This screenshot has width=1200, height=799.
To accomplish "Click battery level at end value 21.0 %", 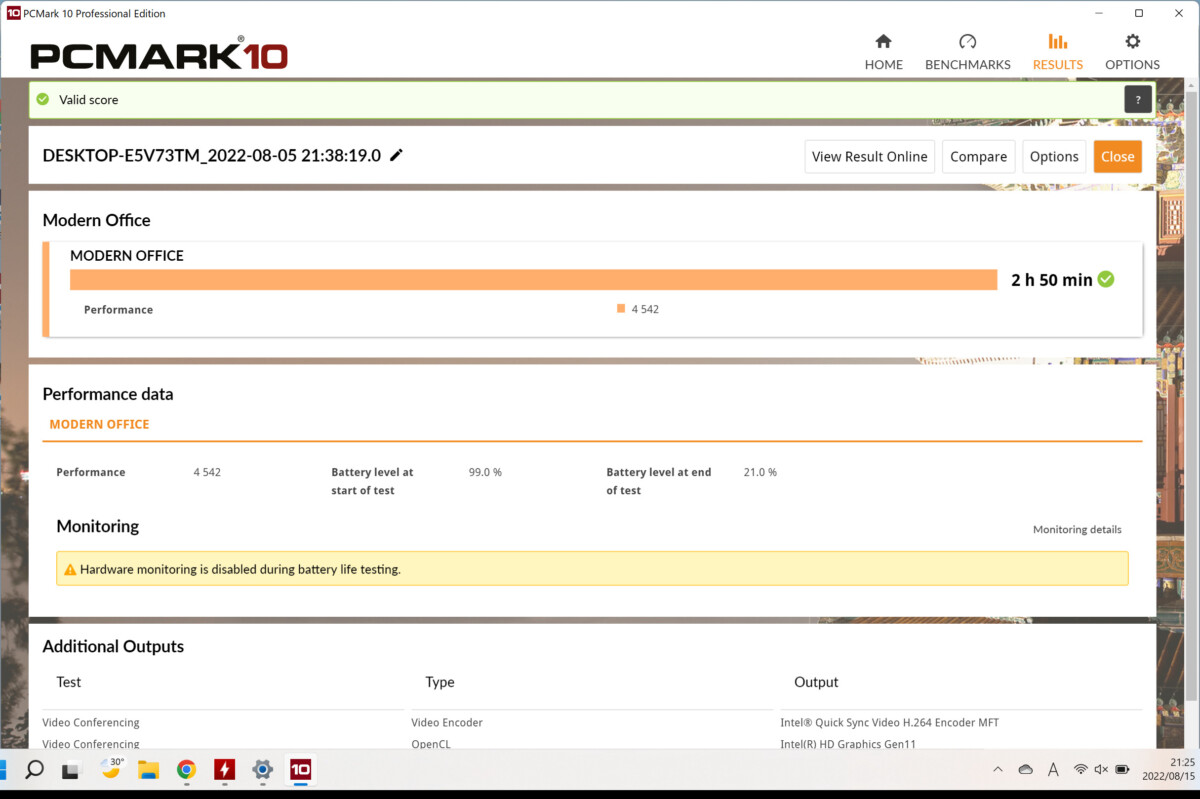I will coord(760,472).
